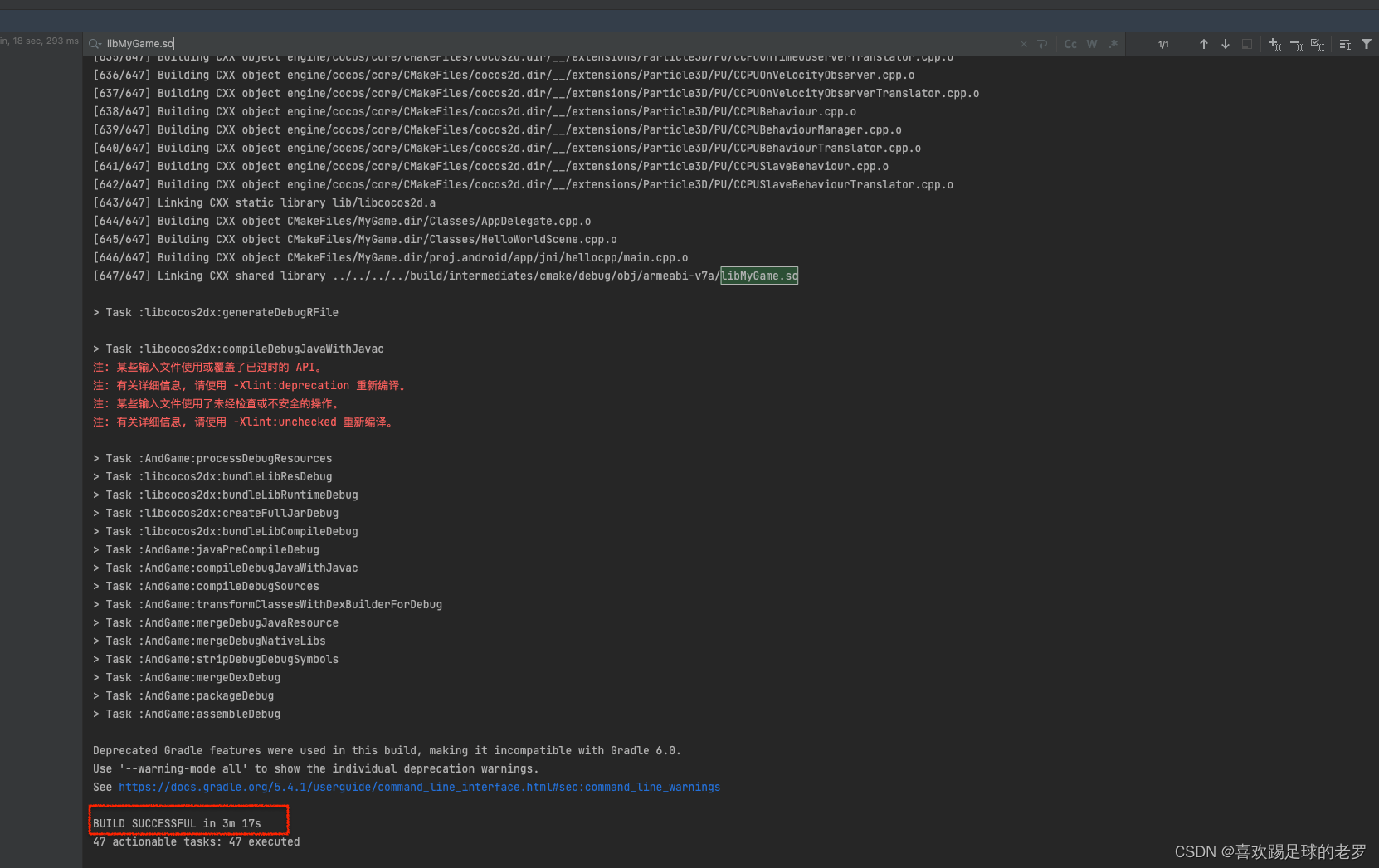Open the search filter funnel icon

pyautogui.click(x=1367, y=44)
